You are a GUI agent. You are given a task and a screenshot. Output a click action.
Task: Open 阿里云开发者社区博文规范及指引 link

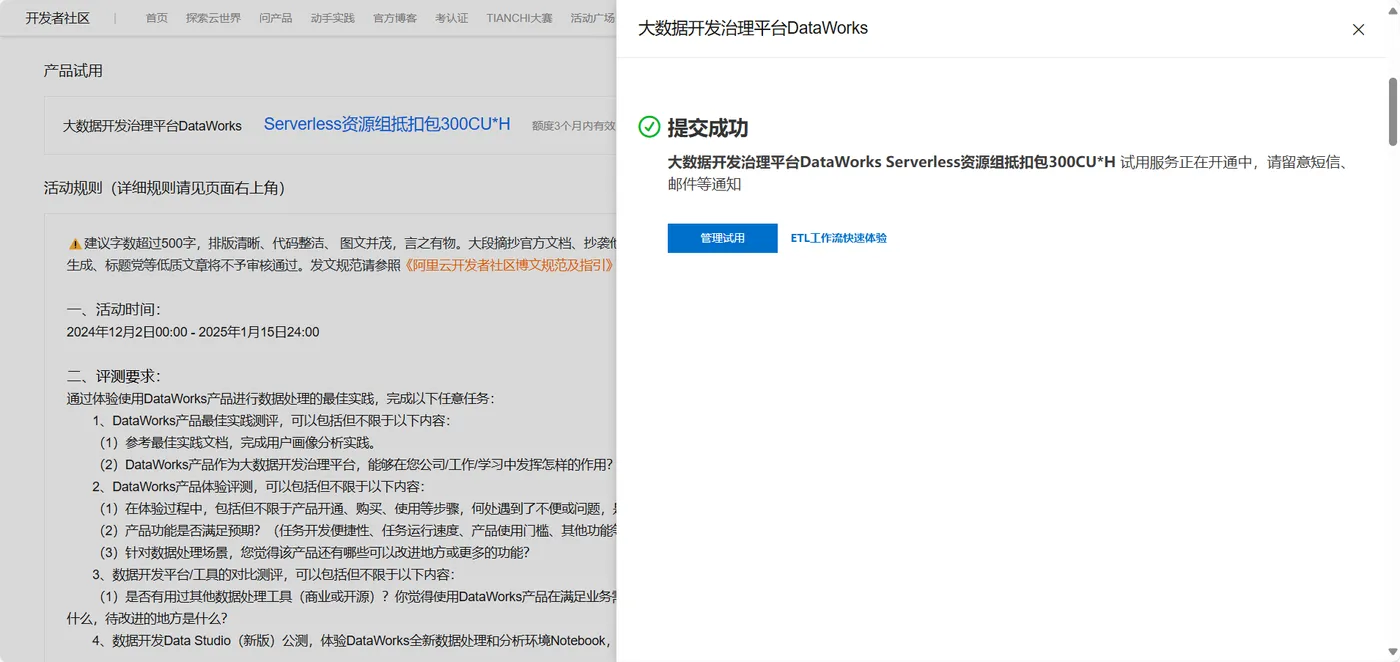tap(509, 265)
